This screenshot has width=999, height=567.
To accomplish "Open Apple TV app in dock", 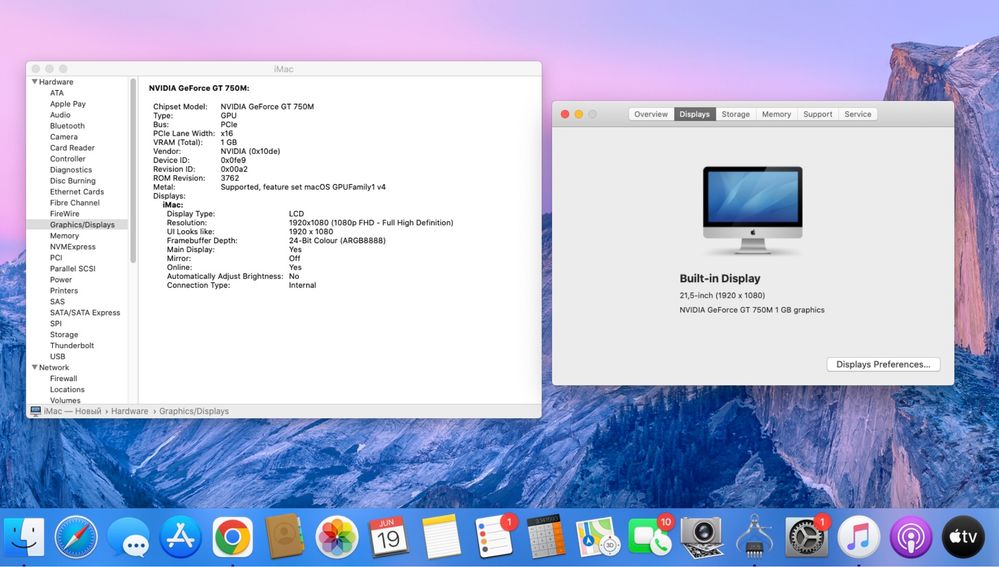I will 963,537.
